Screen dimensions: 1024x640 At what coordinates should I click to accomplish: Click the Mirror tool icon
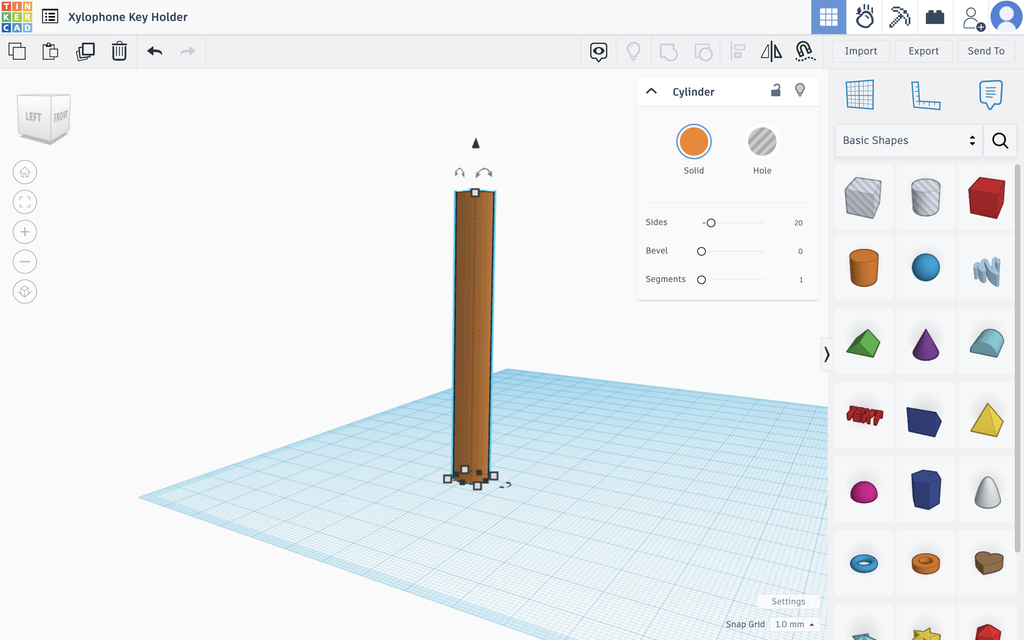point(771,52)
